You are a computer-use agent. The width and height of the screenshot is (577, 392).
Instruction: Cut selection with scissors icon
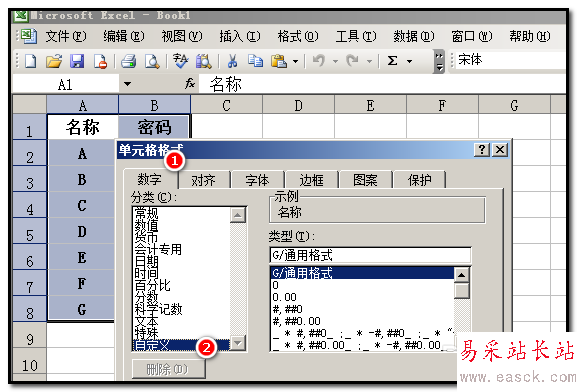pos(232,61)
